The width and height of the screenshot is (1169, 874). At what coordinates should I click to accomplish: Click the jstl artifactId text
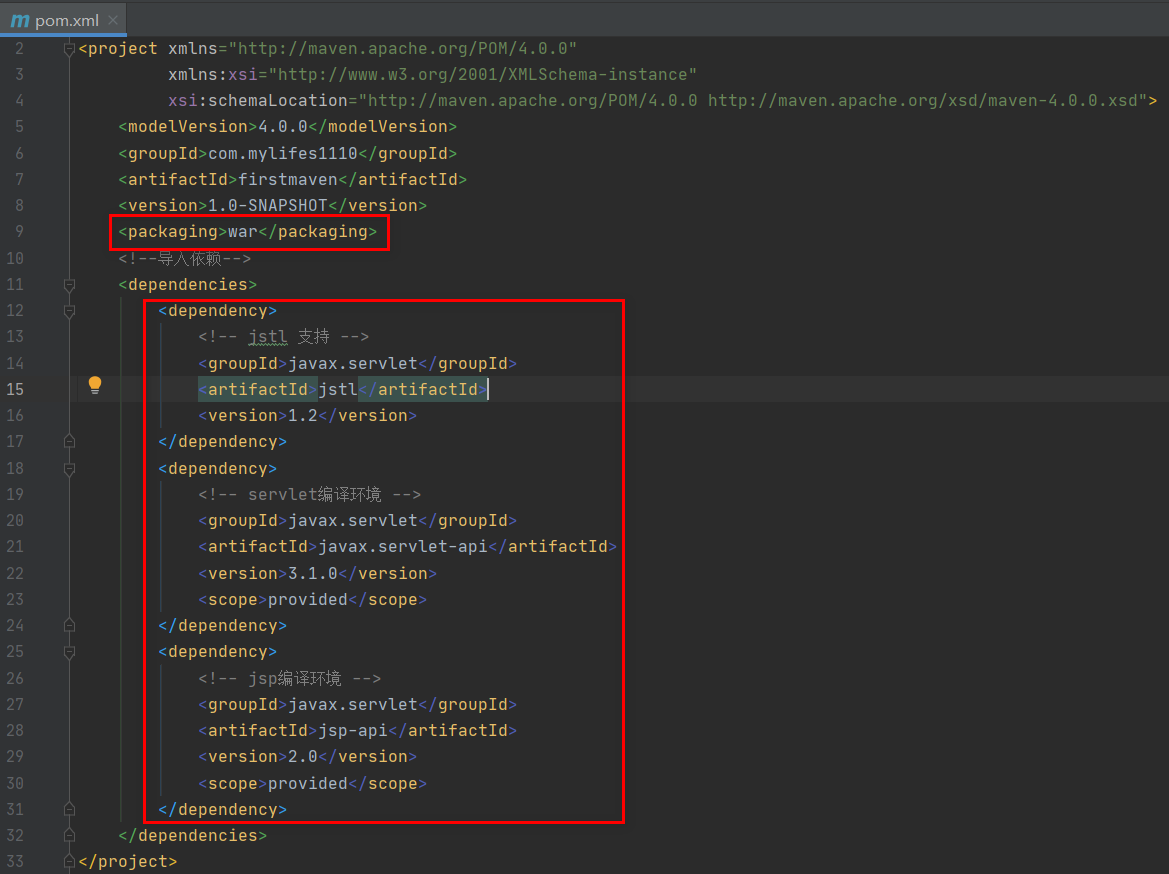[x=338, y=389]
